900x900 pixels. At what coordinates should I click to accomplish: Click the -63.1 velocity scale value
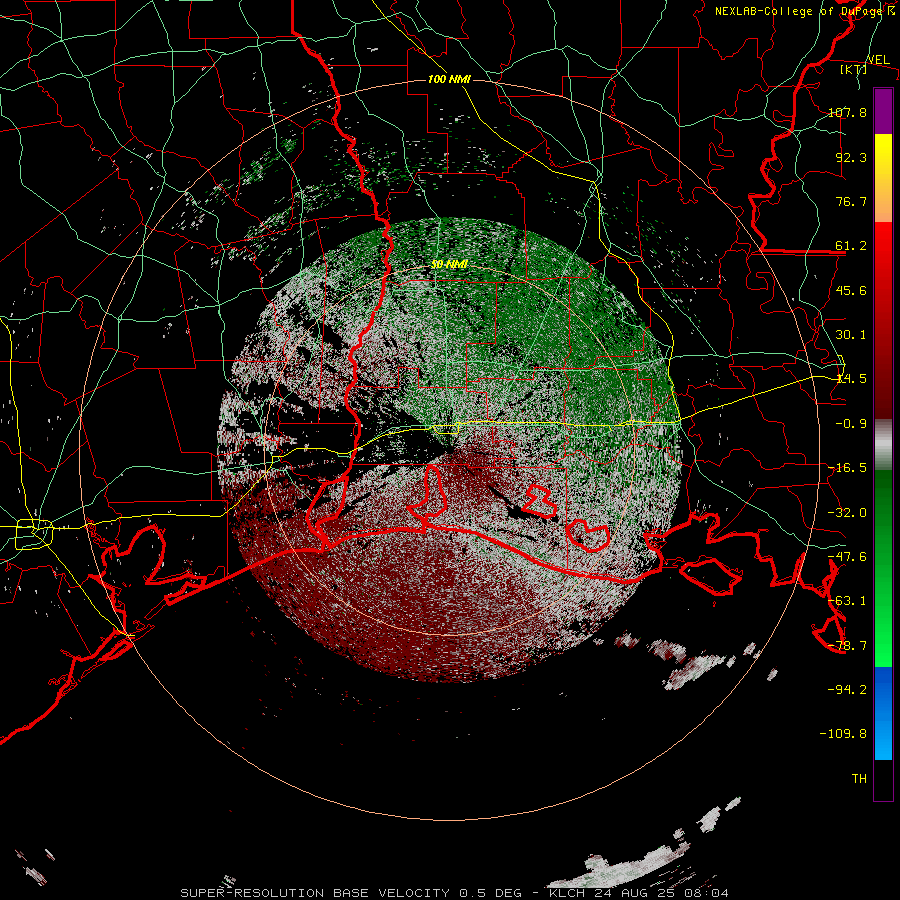click(847, 601)
